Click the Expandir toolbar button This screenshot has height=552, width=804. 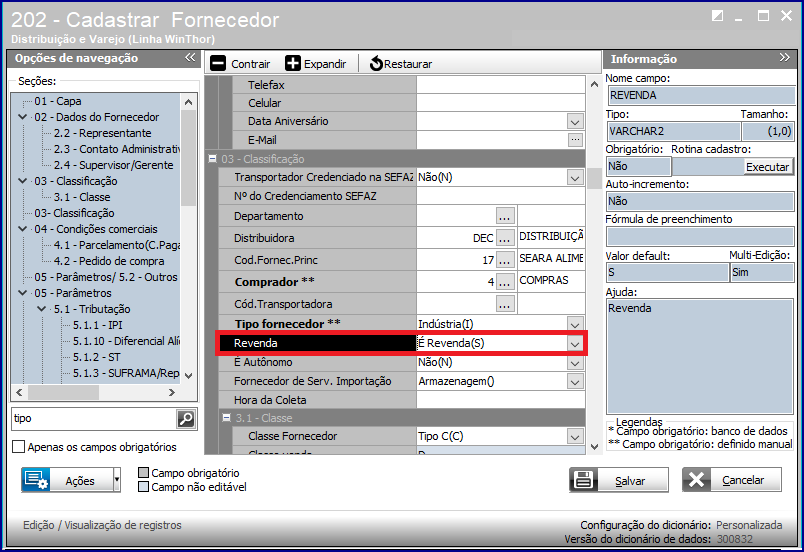315,64
